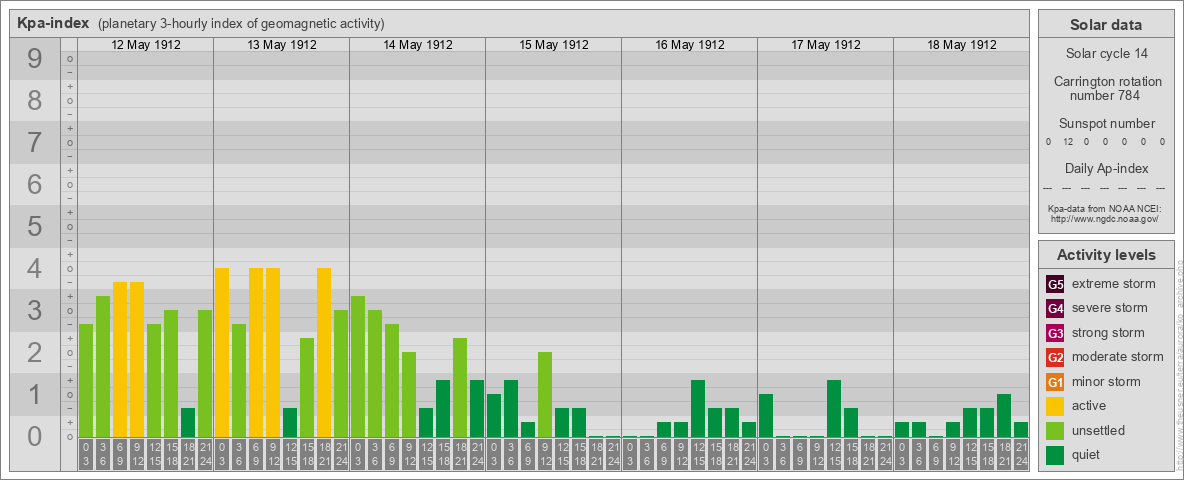The width and height of the screenshot is (1184, 480).
Task: Click the 21-24 time label under 18 May
Action: pos(1021,454)
